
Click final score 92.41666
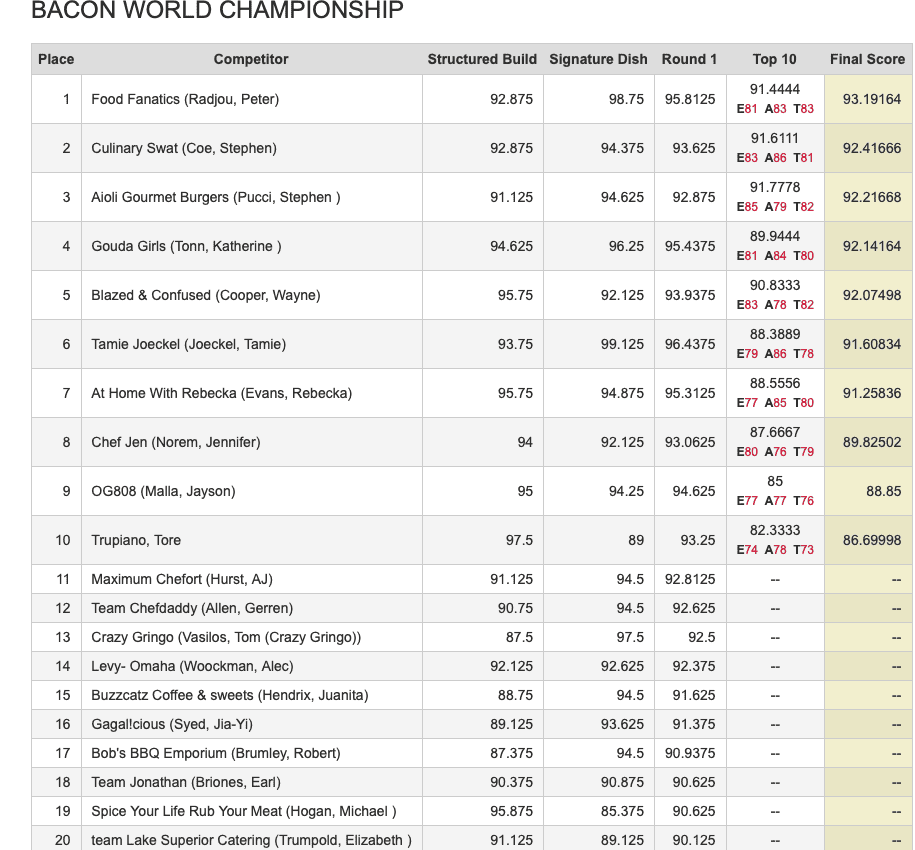click(x=872, y=148)
